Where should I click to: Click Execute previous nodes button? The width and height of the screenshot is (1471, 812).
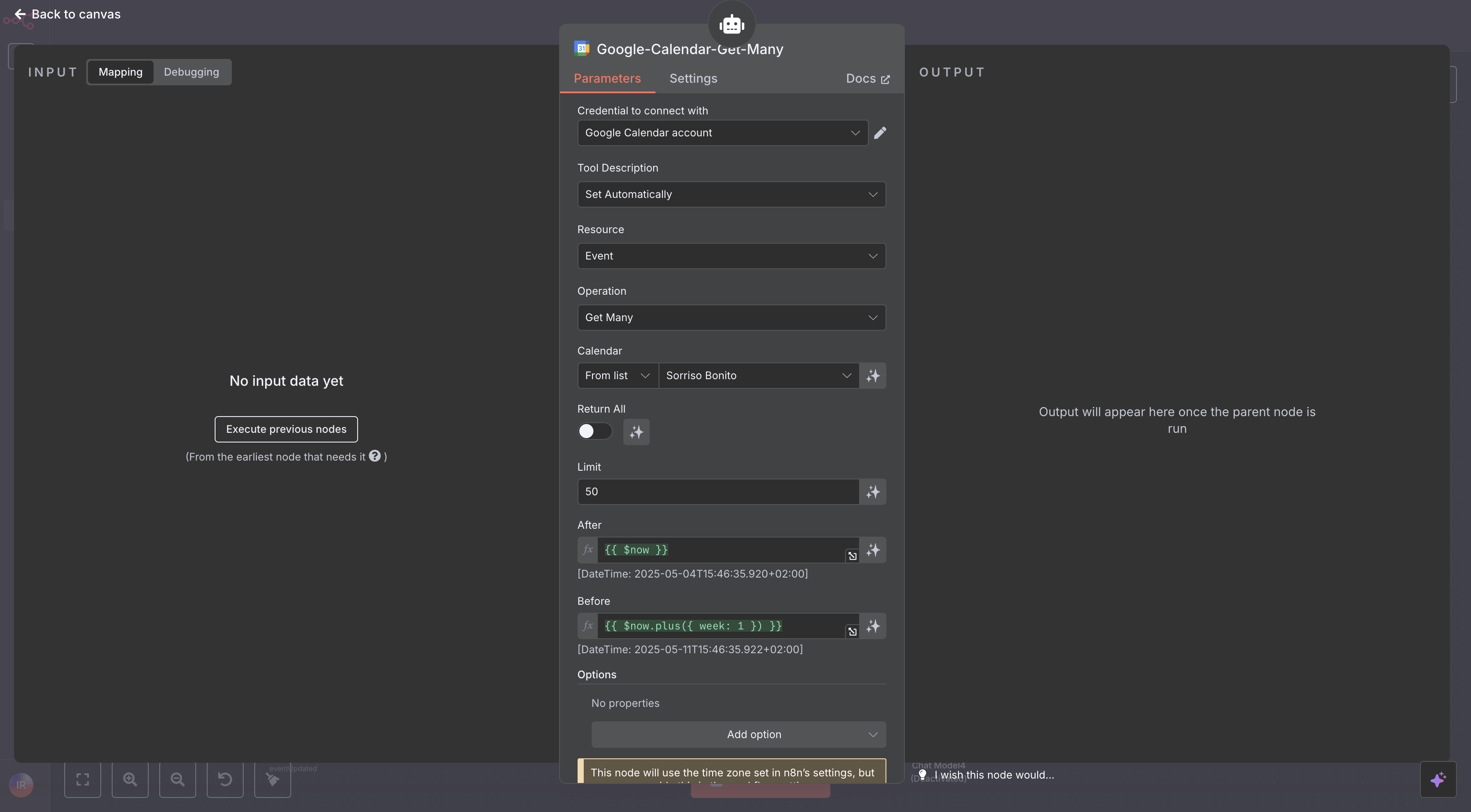click(286, 429)
